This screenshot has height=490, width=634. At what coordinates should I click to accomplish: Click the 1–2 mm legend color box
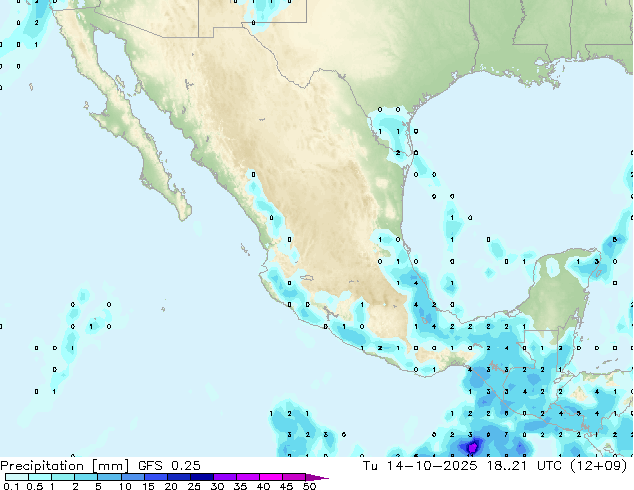coord(63,477)
